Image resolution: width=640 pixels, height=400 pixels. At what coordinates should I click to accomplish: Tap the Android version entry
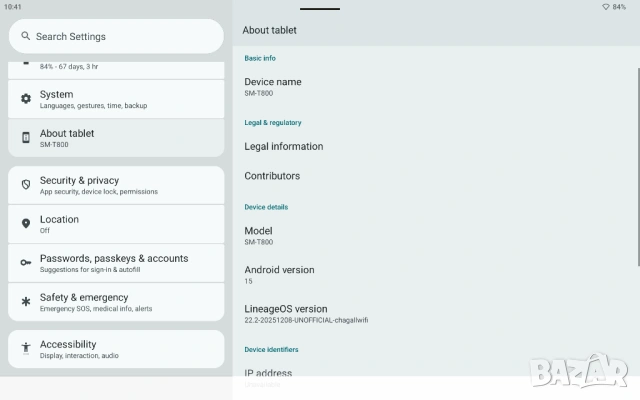[435, 275]
